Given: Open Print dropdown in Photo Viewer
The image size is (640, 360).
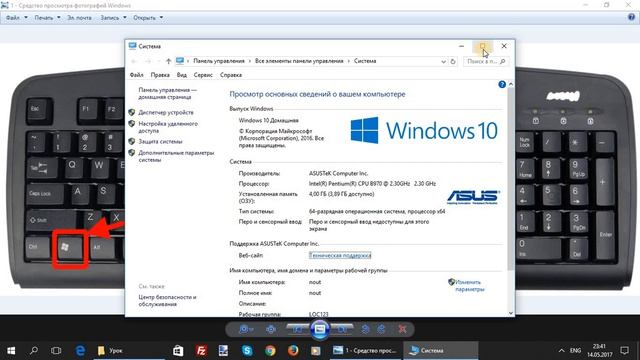Looking at the screenshot, I should [47, 18].
